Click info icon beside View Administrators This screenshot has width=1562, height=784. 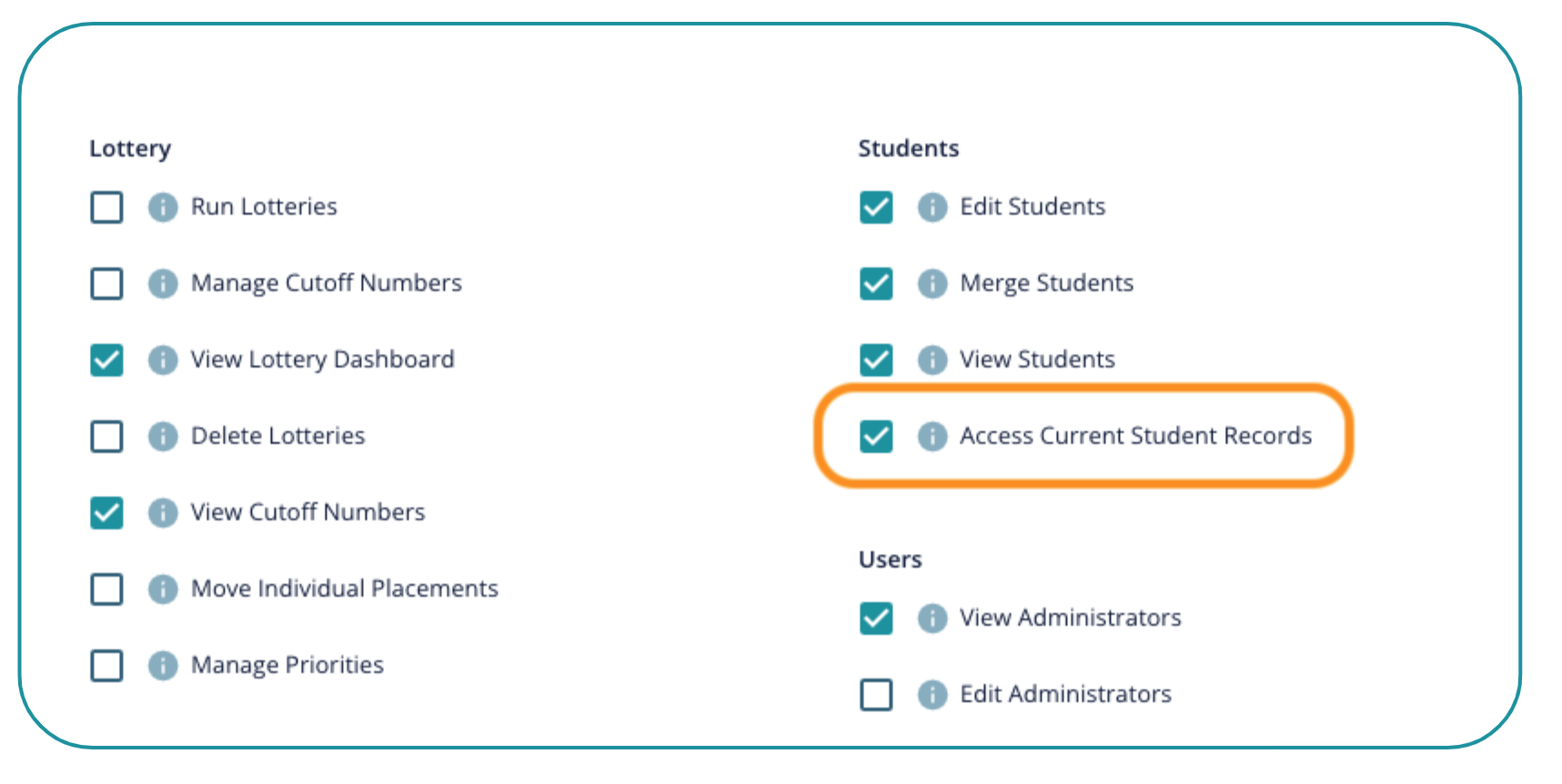[x=932, y=618]
